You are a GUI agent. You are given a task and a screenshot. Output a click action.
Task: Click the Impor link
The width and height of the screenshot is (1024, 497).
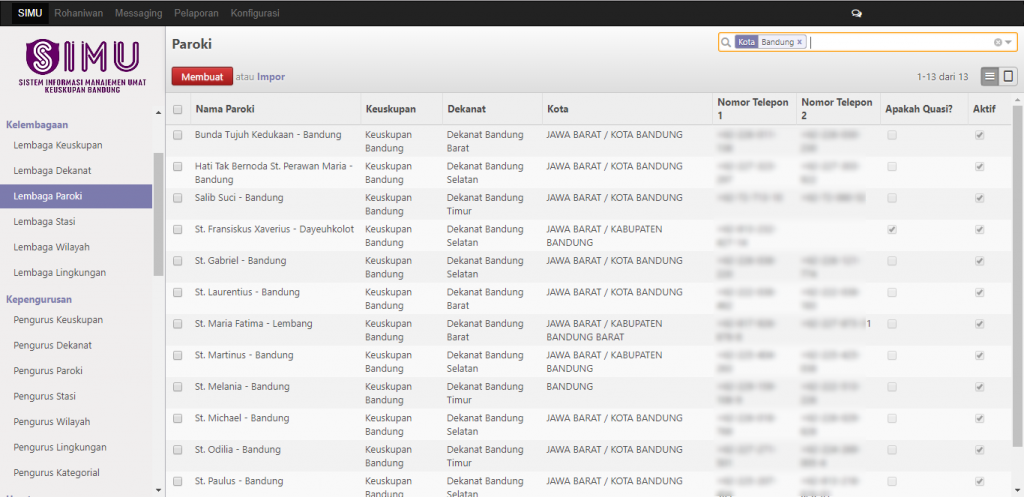[x=270, y=76]
